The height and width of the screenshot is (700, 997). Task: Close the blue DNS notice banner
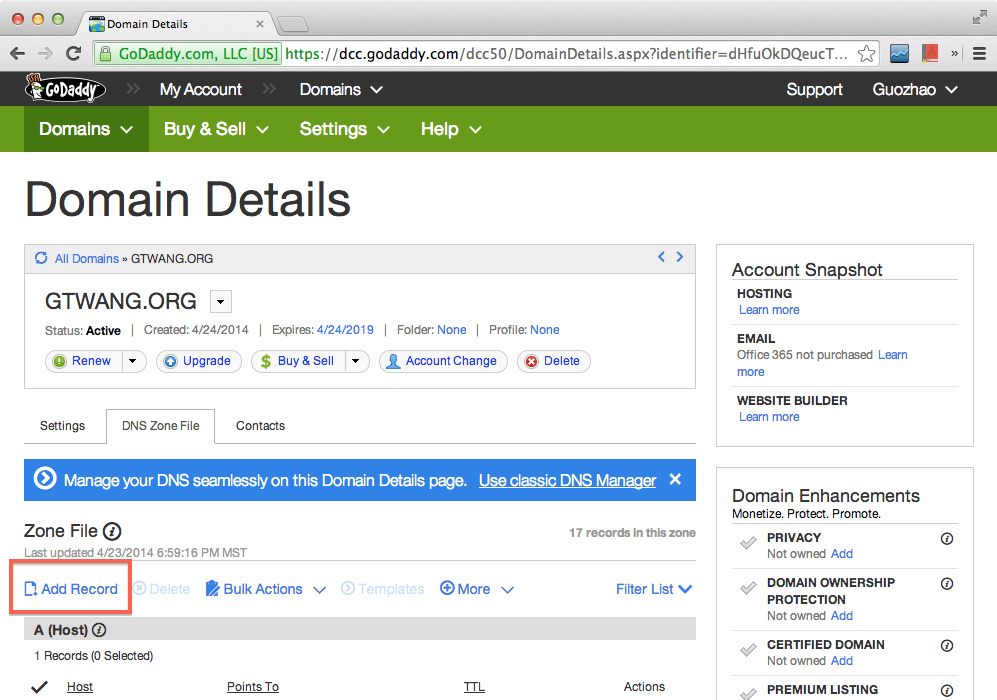click(675, 480)
